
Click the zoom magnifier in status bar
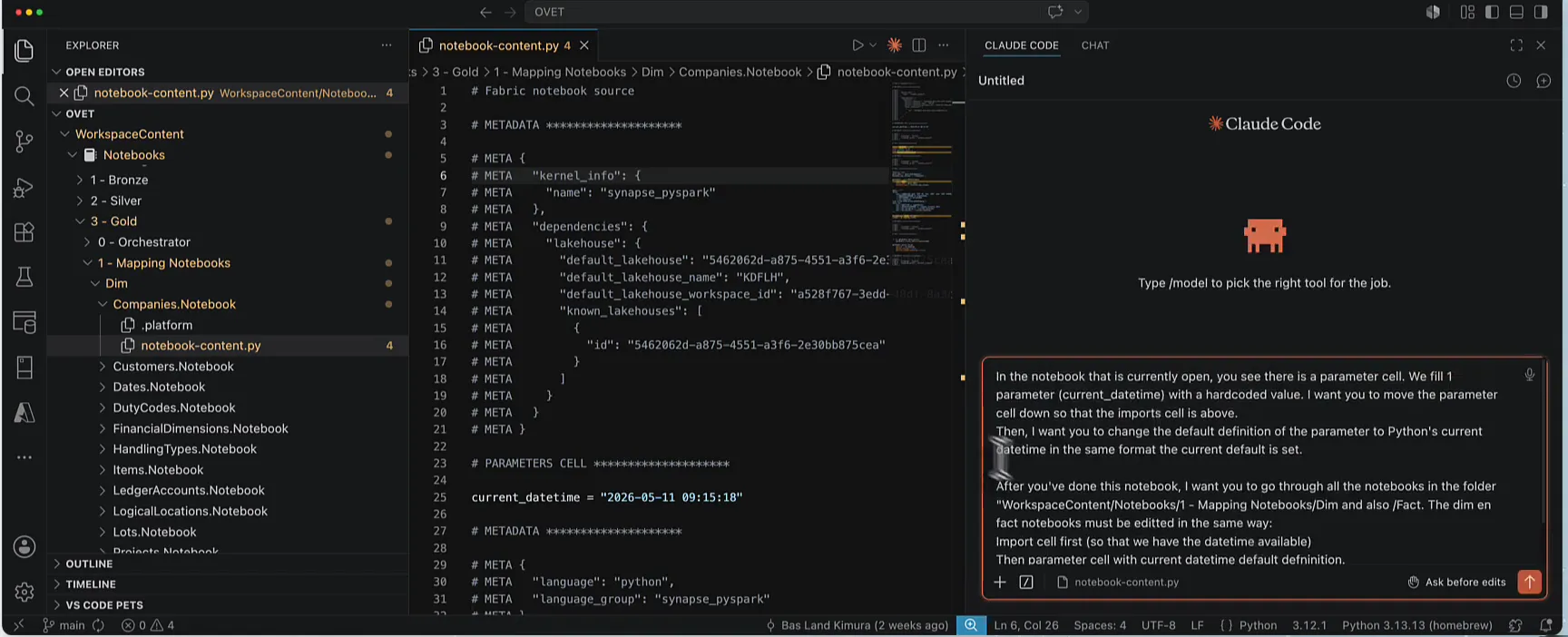tap(971, 625)
